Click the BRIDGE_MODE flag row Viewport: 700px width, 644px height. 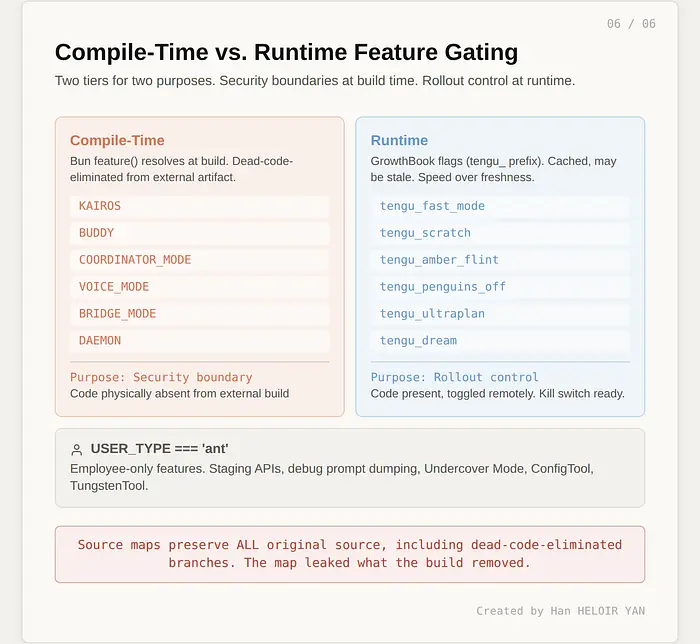(x=199, y=314)
